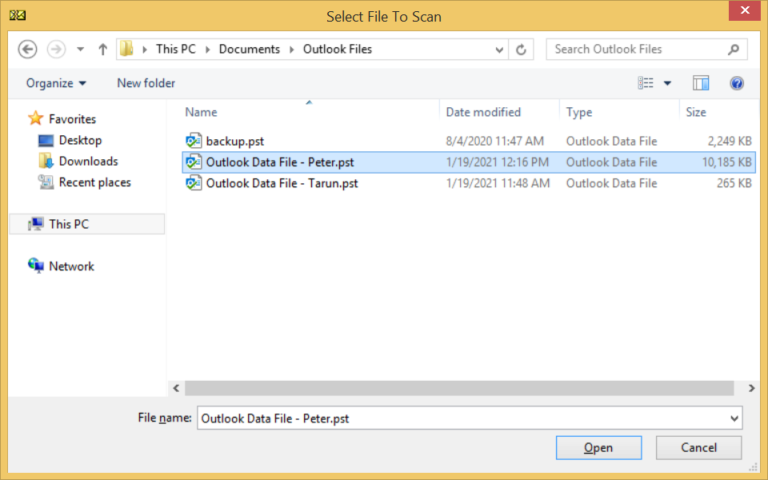Expand the address bar history dropdown

point(499,49)
